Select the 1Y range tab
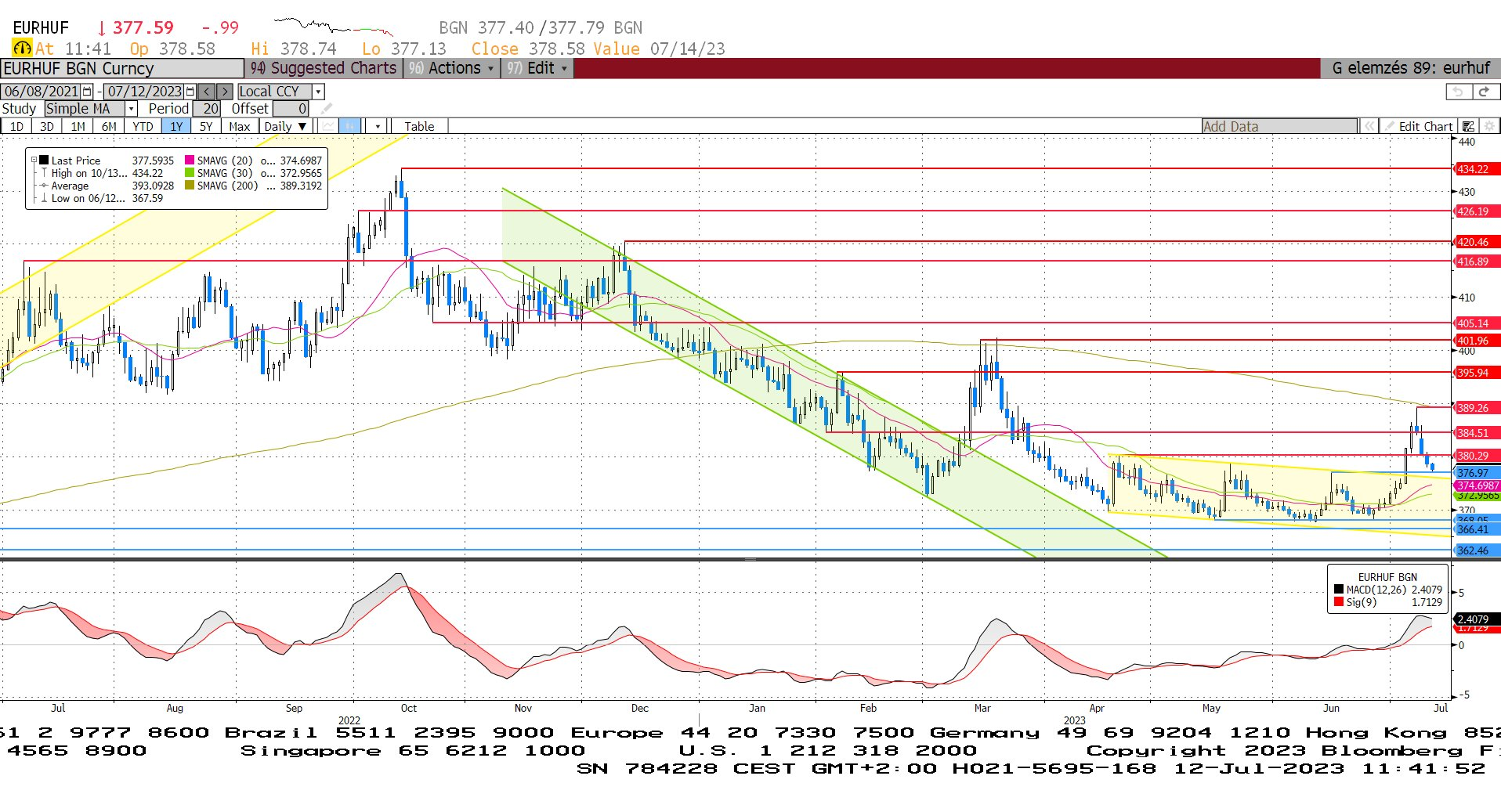 176,126
